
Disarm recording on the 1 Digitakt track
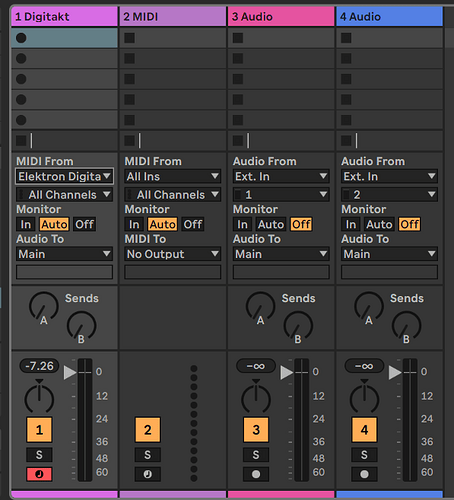pyautogui.click(x=39, y=474)
